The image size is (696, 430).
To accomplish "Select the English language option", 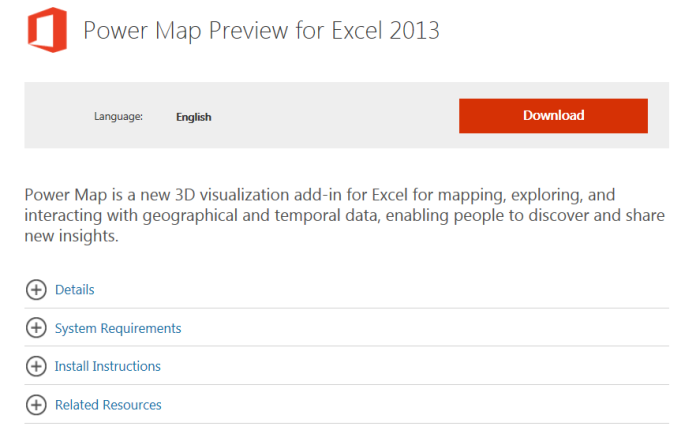I will tap(194, 117).
